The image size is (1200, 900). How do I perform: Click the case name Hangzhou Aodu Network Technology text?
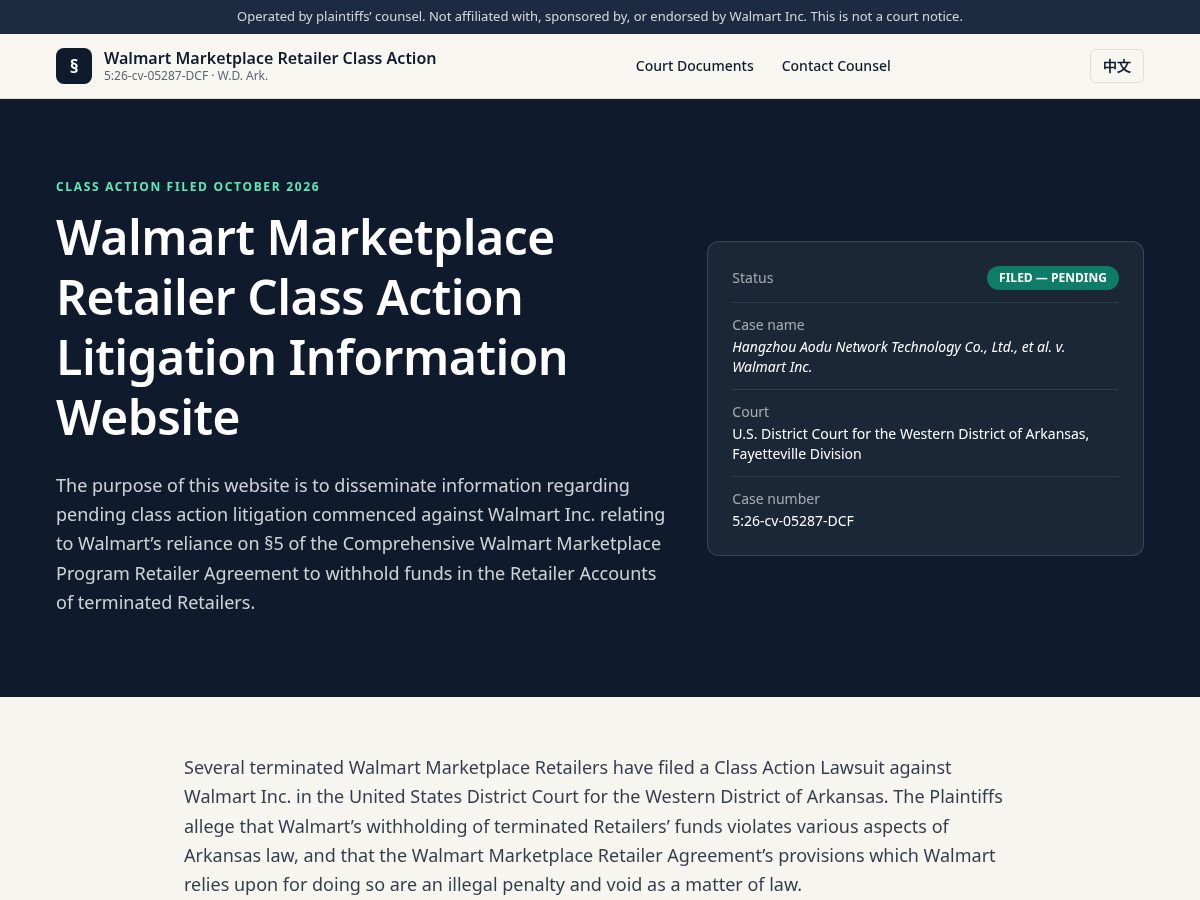click(x=899, y=357)
